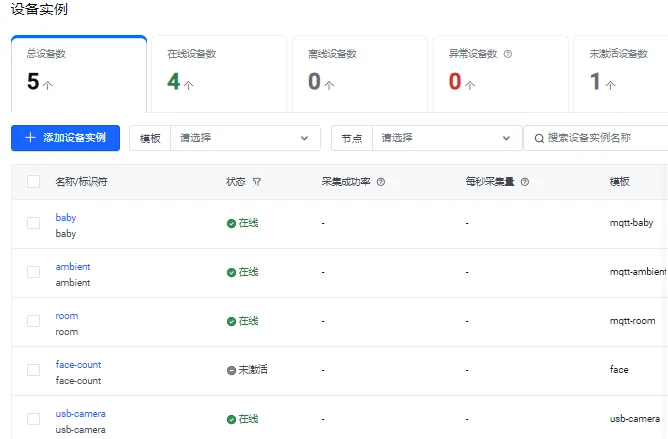668x439 pixels.
Task: Click the 设备实例 page title
Action: [x=39, y=9]
